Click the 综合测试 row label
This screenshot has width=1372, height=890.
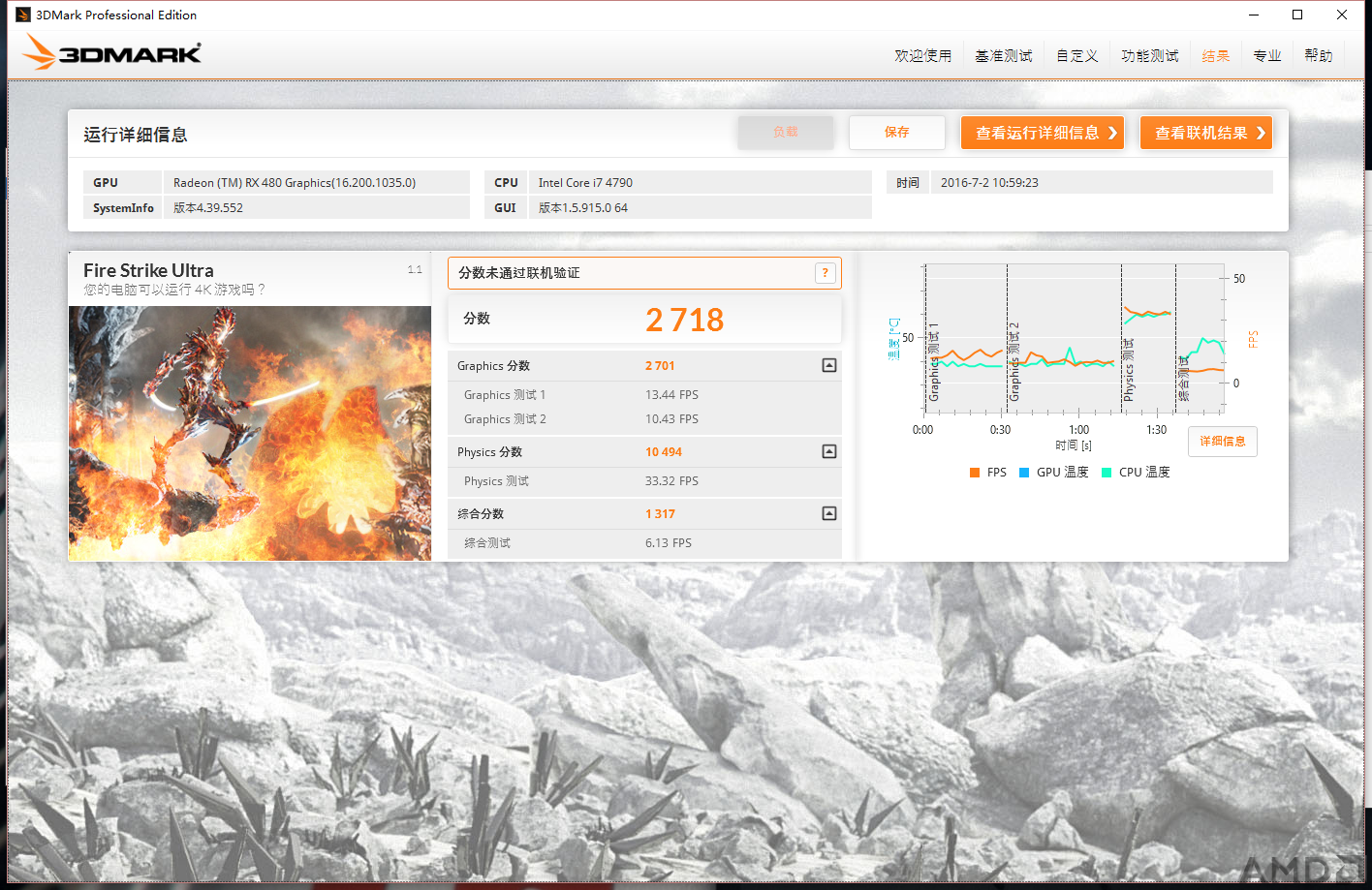(x=487, y=543)
